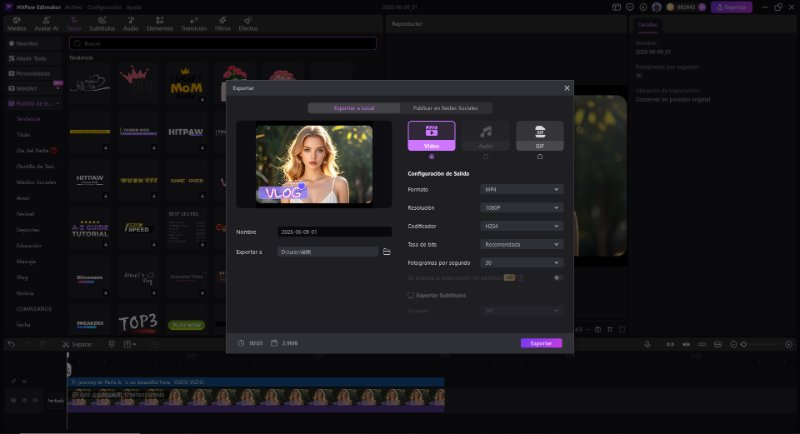The height and width of the screenshot is (434, 800).
Task: Click the layout icon in title bar
Action: click(616, 7)
